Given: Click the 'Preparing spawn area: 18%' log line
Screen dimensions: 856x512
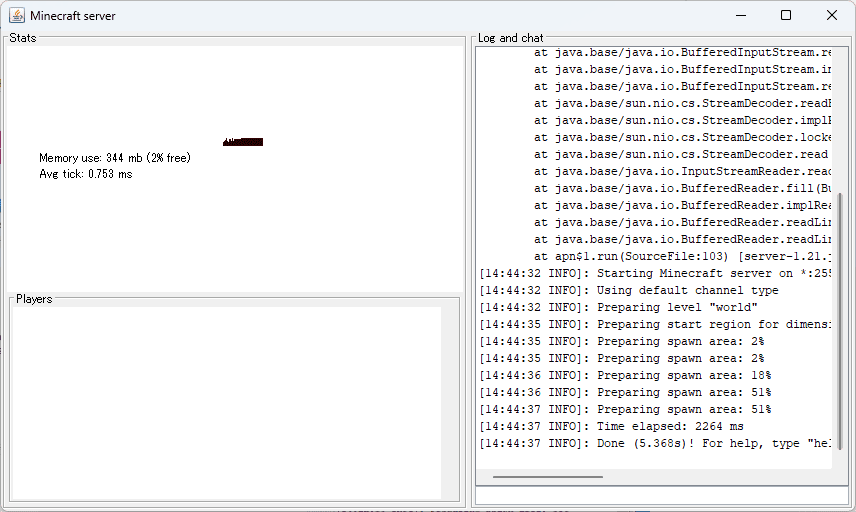Looking at the screenshot, I should tap(626, 375).
